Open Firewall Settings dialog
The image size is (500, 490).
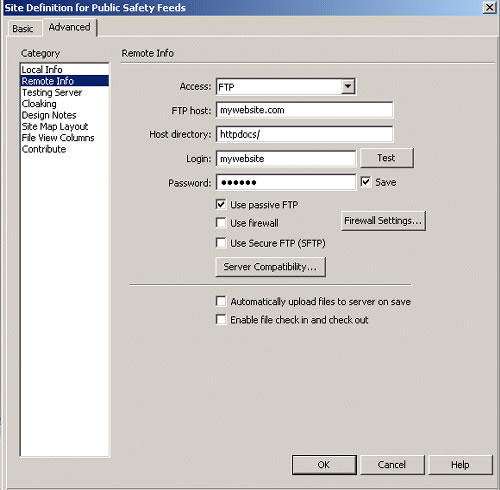click(383, 221)
